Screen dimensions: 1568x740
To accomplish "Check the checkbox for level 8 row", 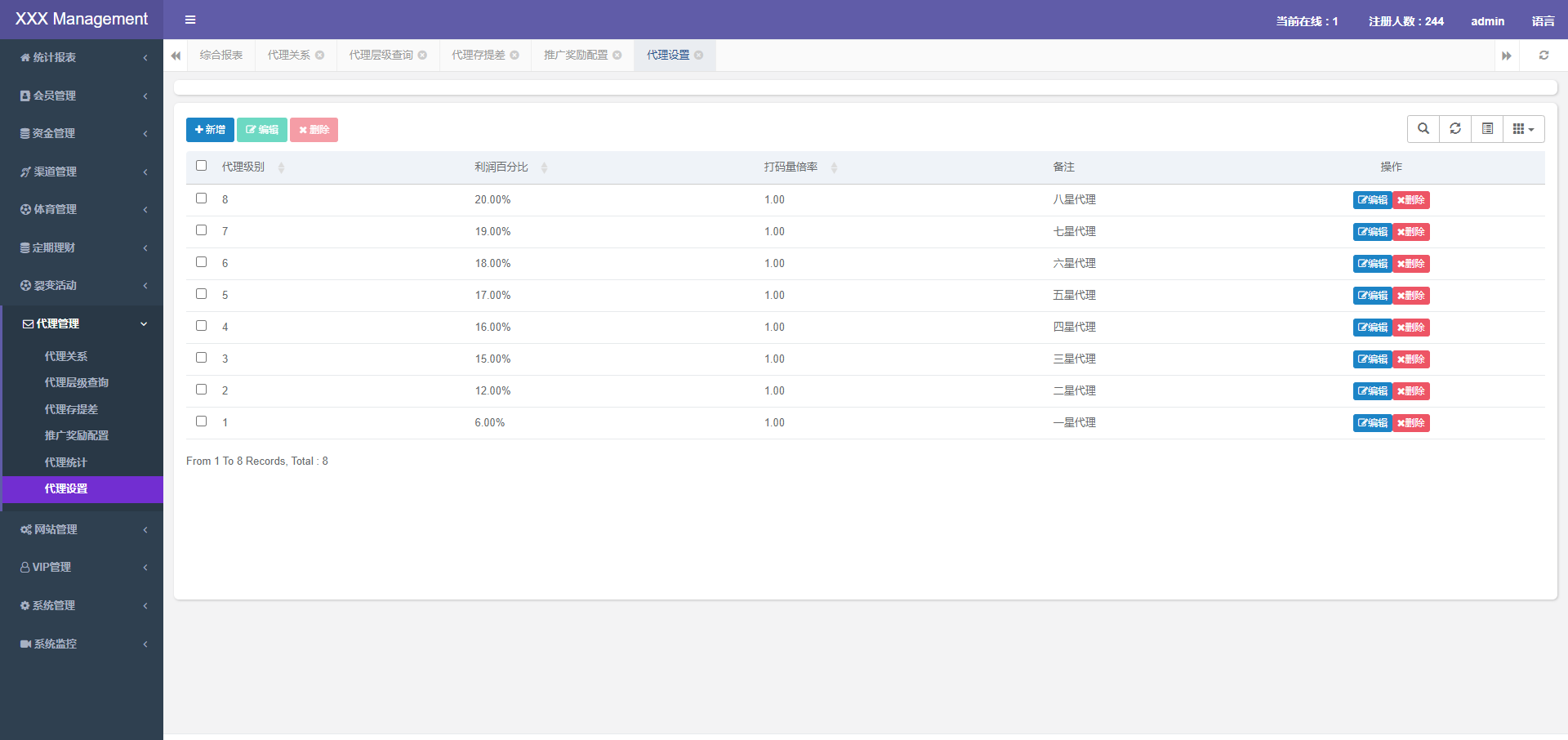I will pyautogui.click(x=202, y=198).
